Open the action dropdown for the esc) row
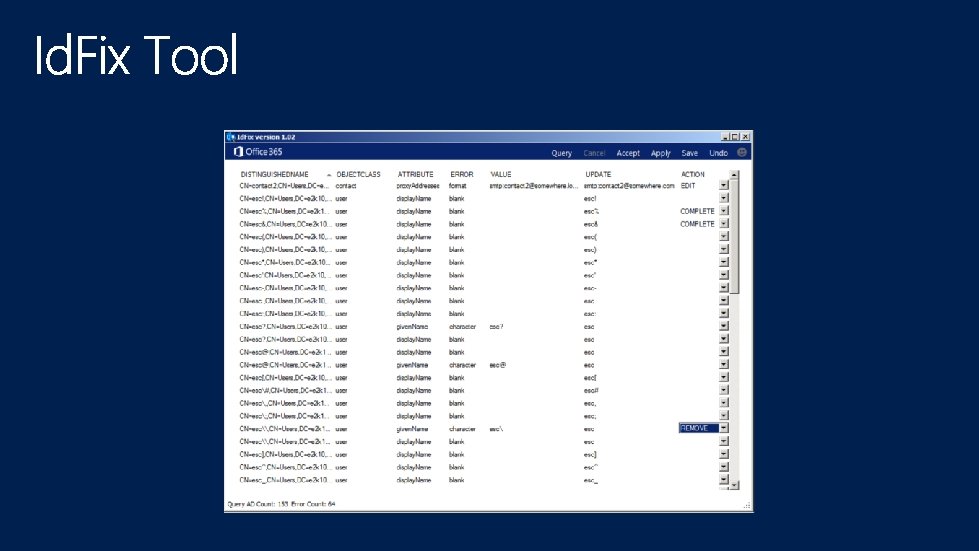979x551 pixels. click(724, 250)
